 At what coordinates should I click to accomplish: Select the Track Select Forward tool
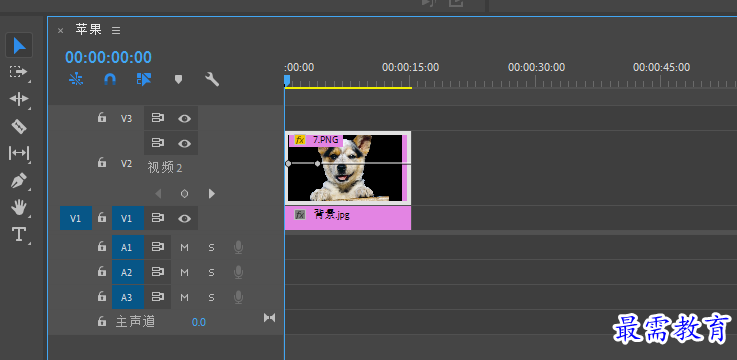(19, 72)
